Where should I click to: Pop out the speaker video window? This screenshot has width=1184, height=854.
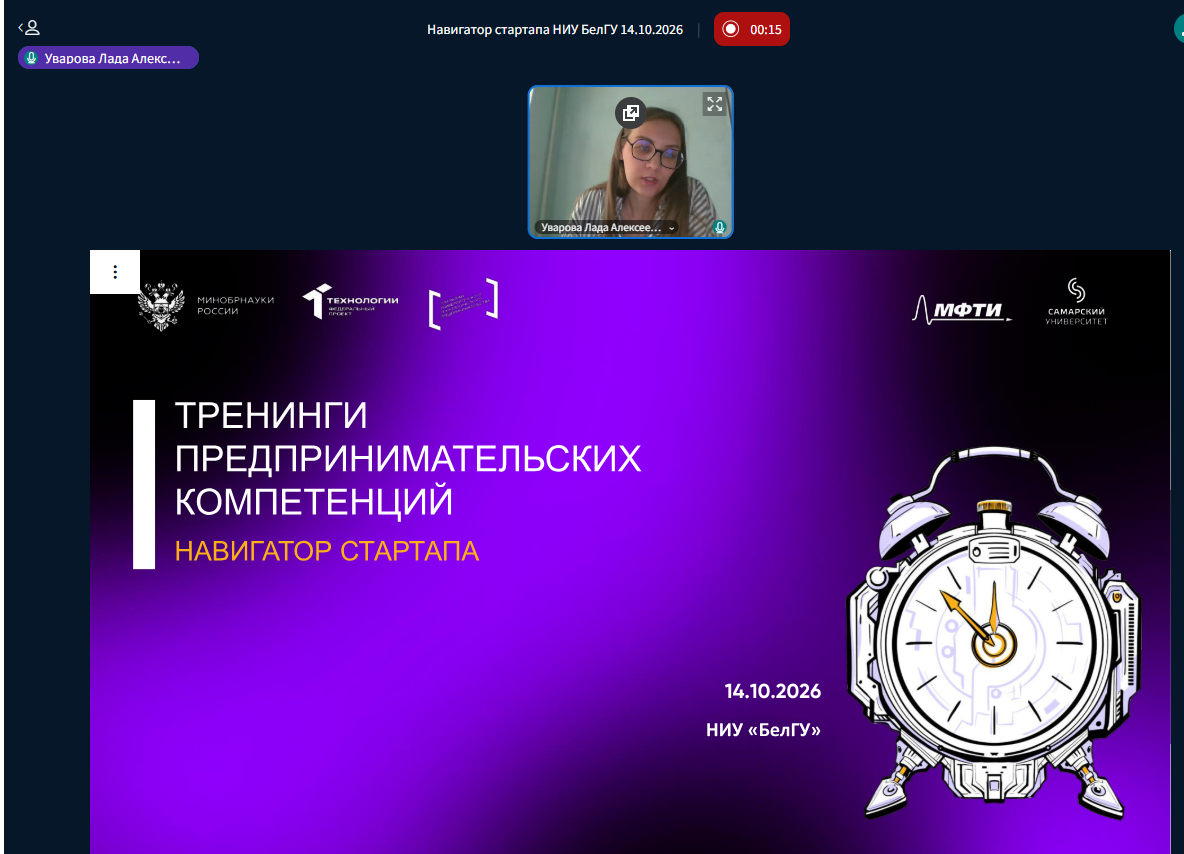631,113
